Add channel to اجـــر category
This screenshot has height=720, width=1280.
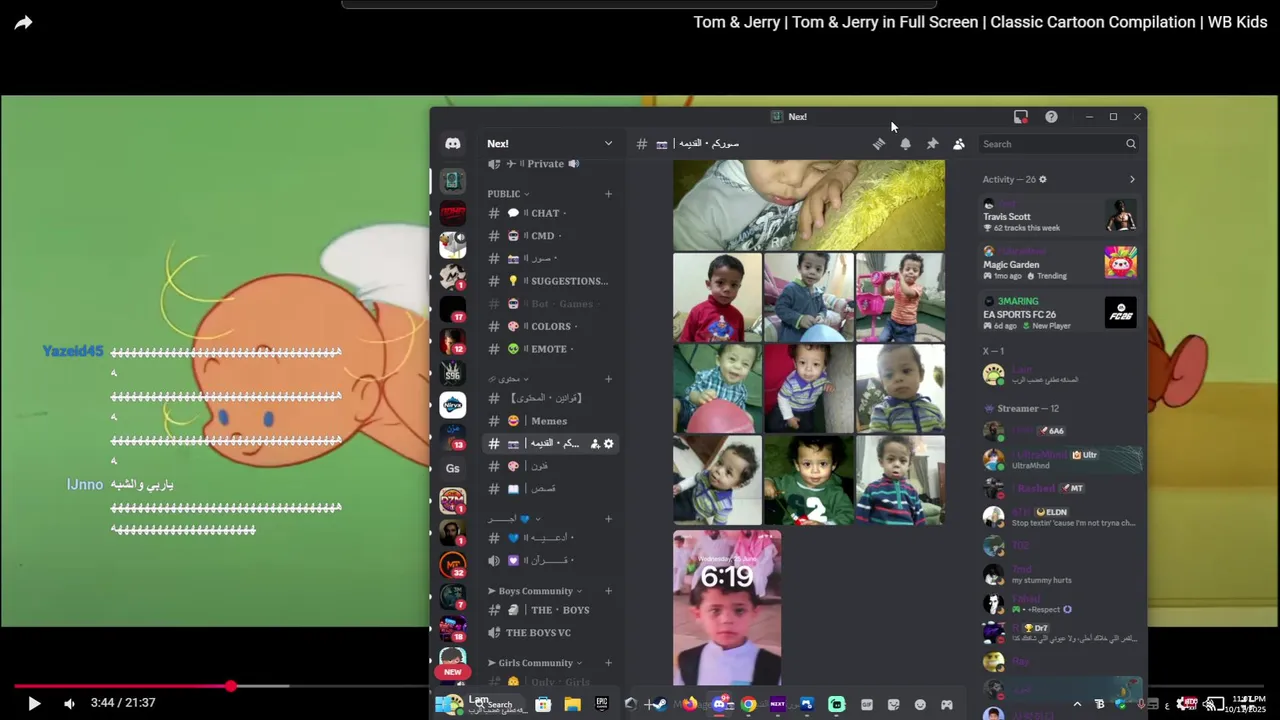(x=608, y=519)
